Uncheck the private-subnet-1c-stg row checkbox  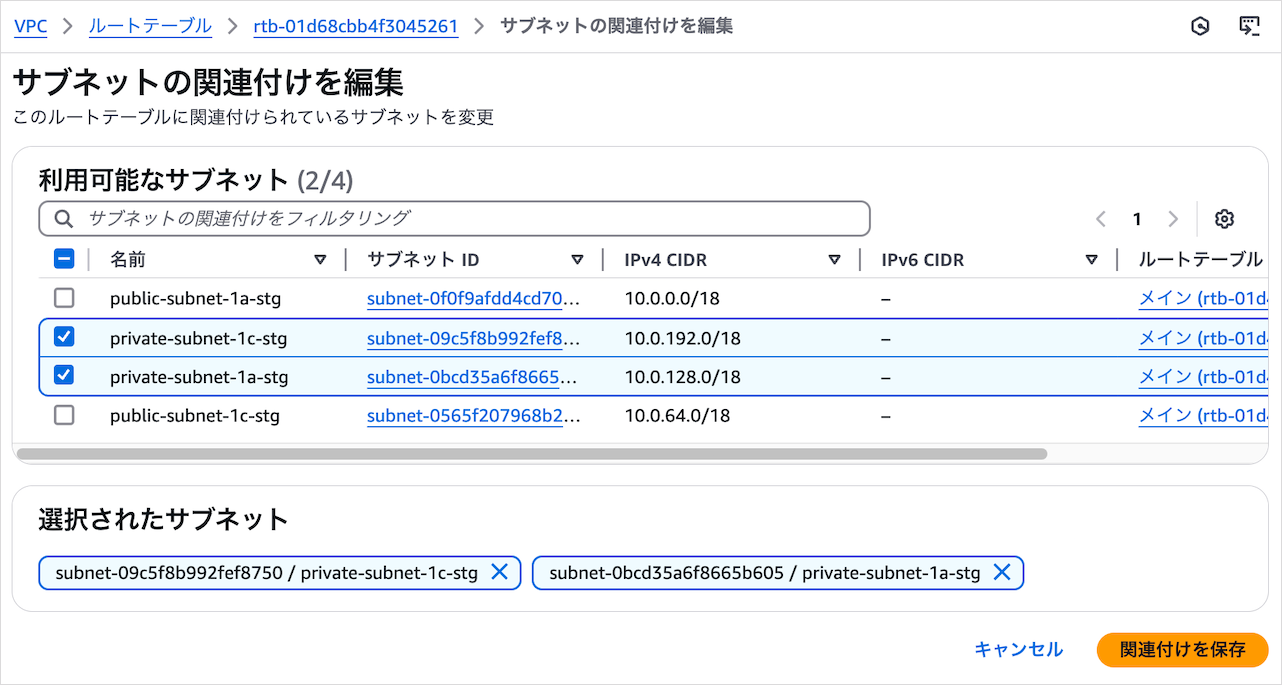pos(64,337)
